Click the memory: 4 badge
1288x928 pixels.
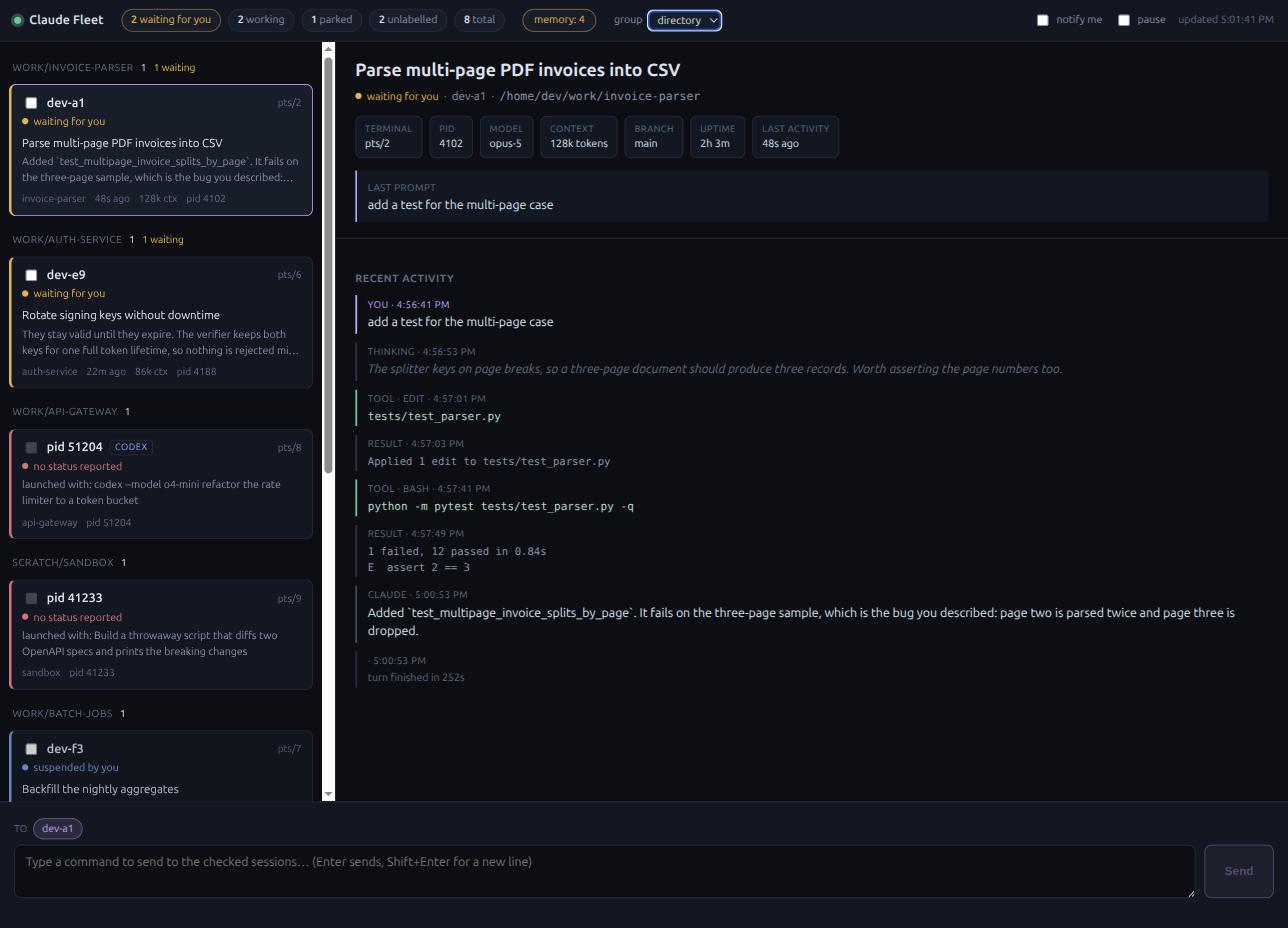click(x=559, y=20)
